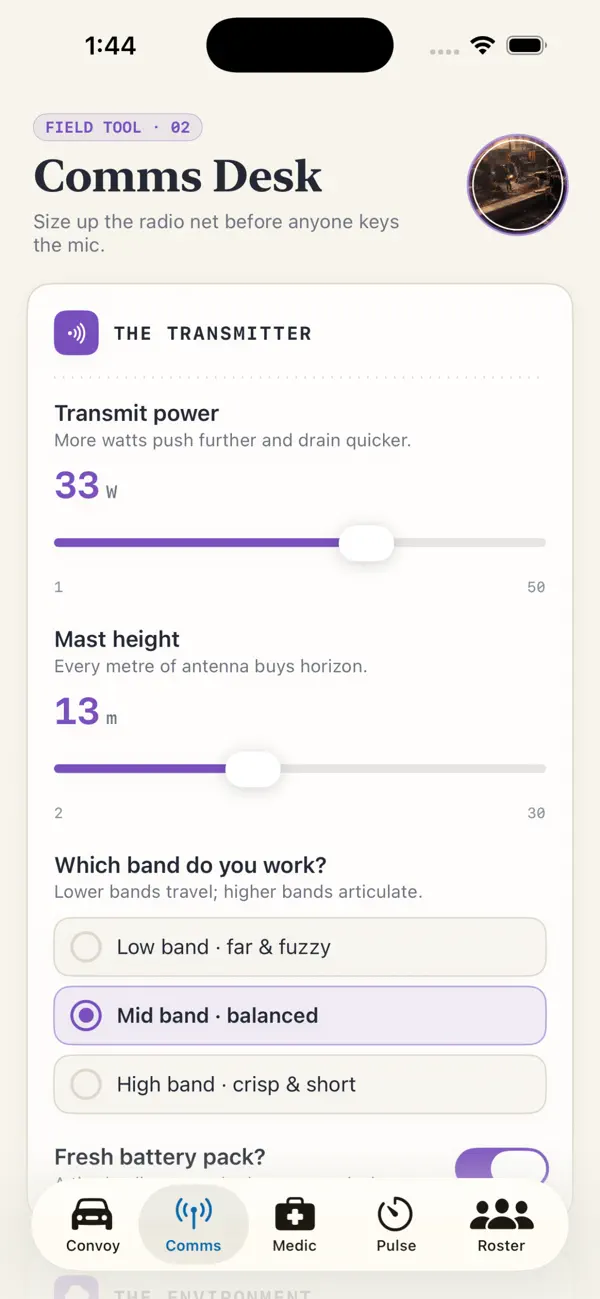This screenshot has width=600, height=1299.
Task: Open the Medic first-aid kit icon
Action: pyautogui.click(x=294, y=1214)
